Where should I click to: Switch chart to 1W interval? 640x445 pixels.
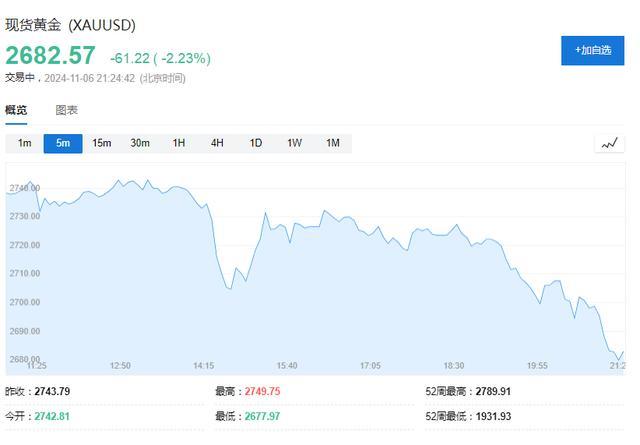[294, 143]
